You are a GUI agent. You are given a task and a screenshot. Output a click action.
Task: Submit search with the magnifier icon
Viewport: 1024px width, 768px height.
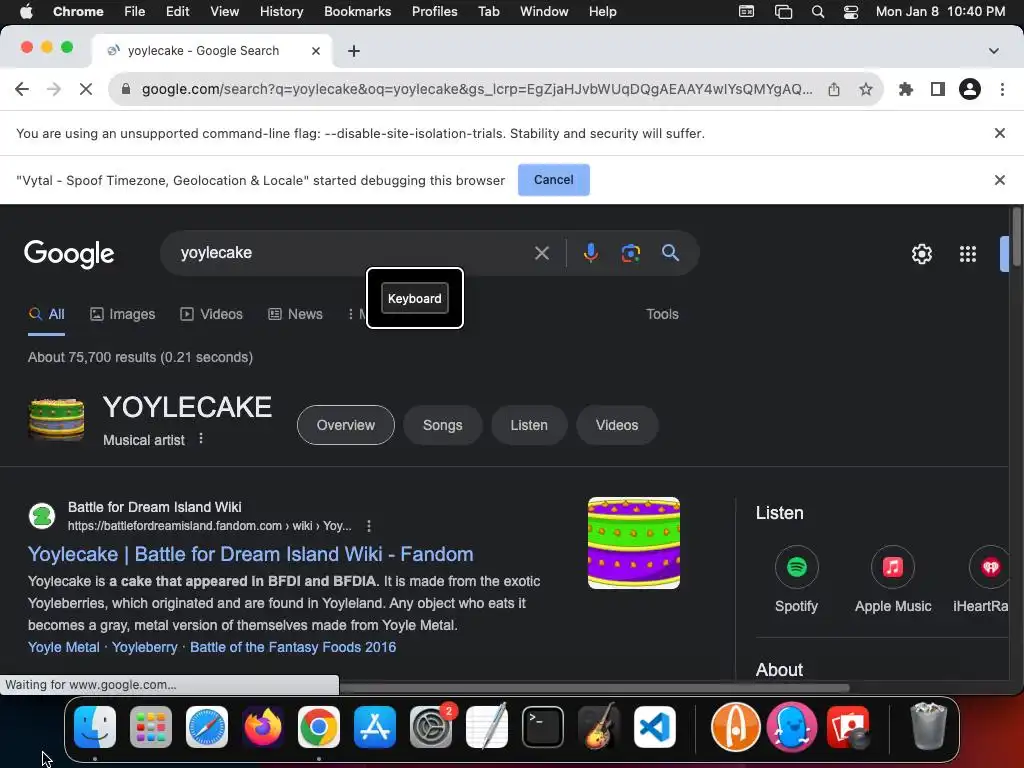tap(670, 253)
